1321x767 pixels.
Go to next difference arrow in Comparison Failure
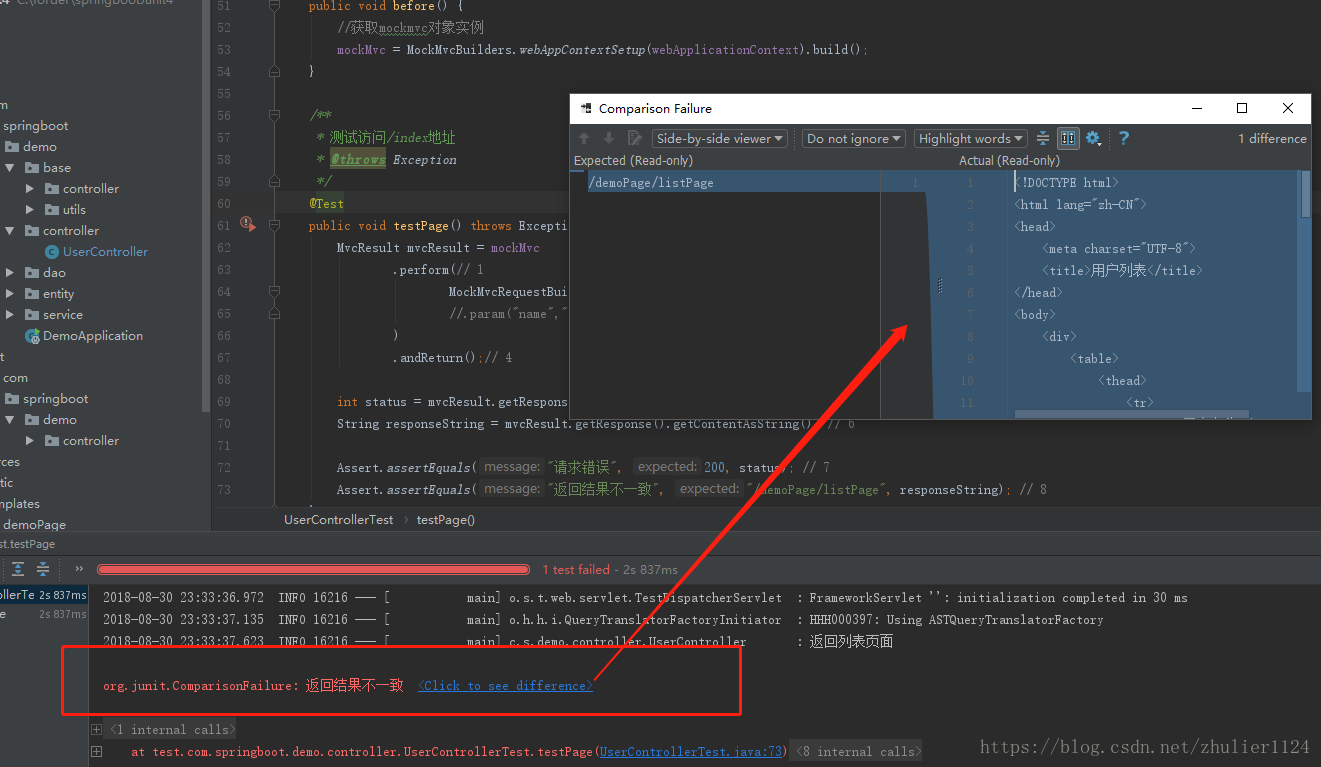click(x=610, y=139)
